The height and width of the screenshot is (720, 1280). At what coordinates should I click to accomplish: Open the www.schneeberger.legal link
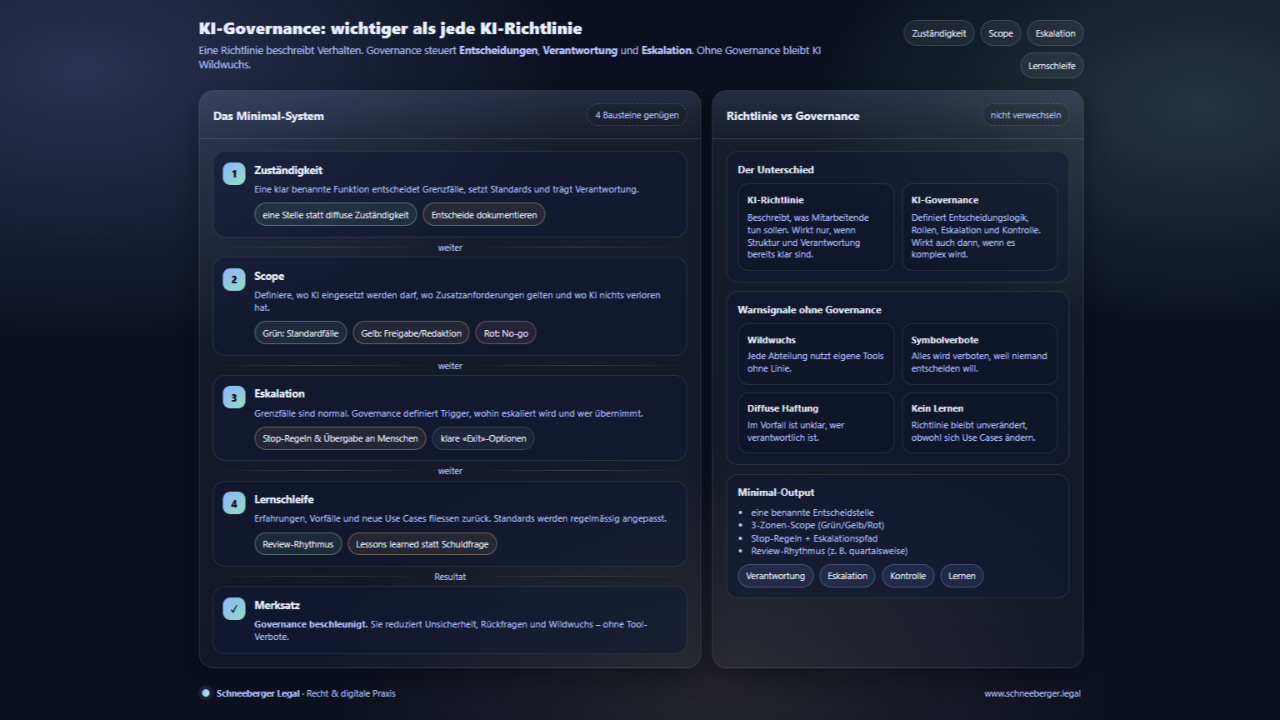[1032, 693]
